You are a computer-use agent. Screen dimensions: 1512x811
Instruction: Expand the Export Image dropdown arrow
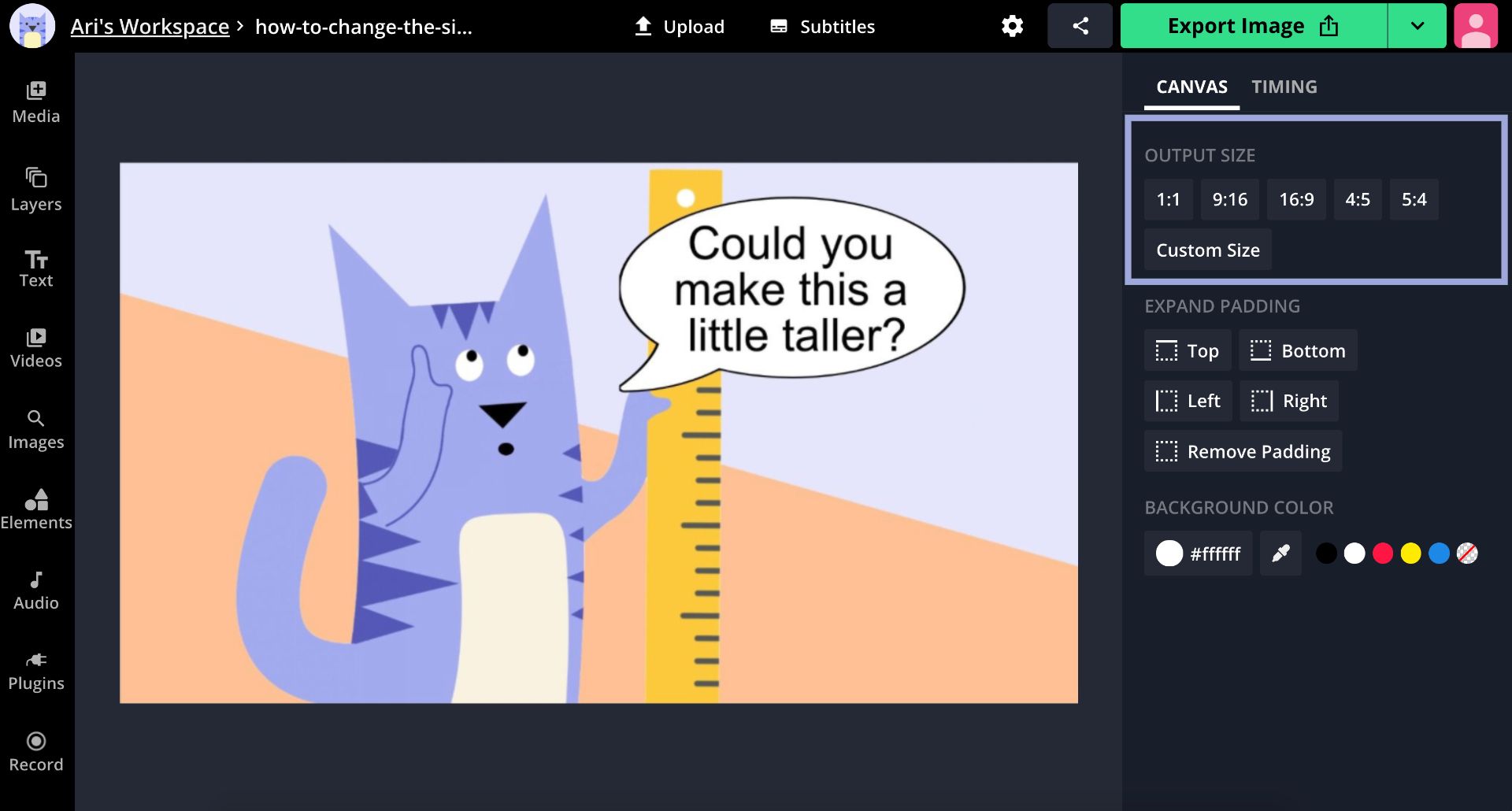click(1417, 26)
